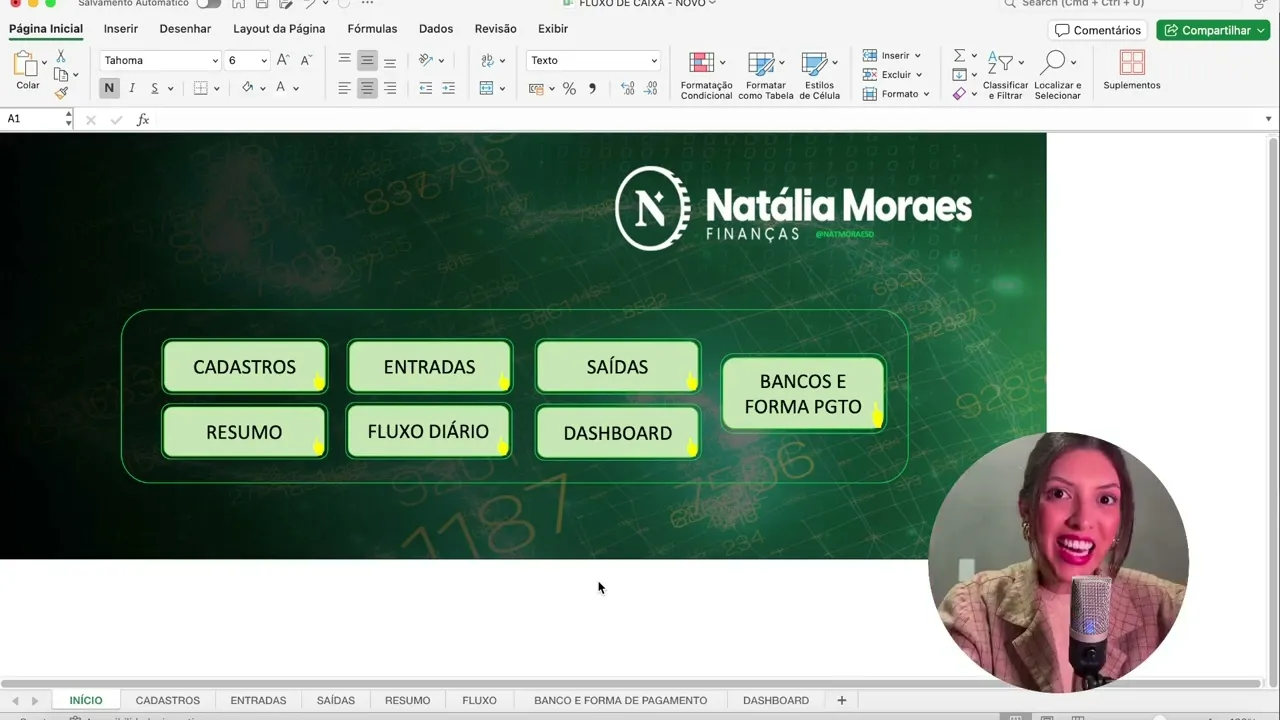The width and height of the screenshot is (1280, 720).
Task: Open the Inserir ribbon tab
Action: pos(121,29)
